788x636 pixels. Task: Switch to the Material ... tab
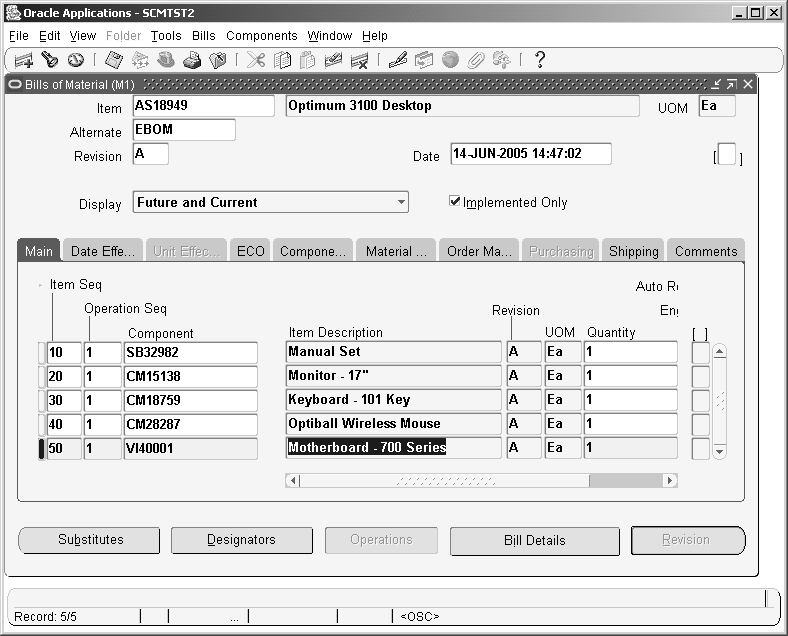tap(396, 251)
